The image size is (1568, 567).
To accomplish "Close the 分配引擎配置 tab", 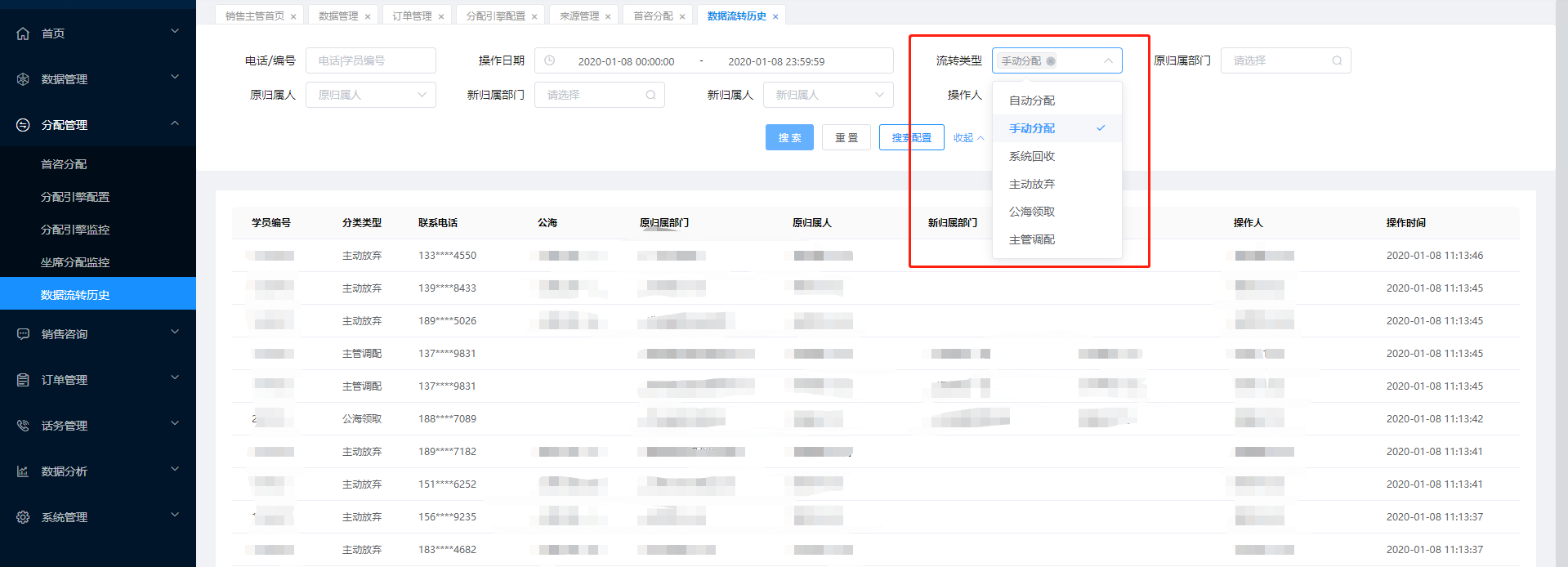I will [534, 16].
